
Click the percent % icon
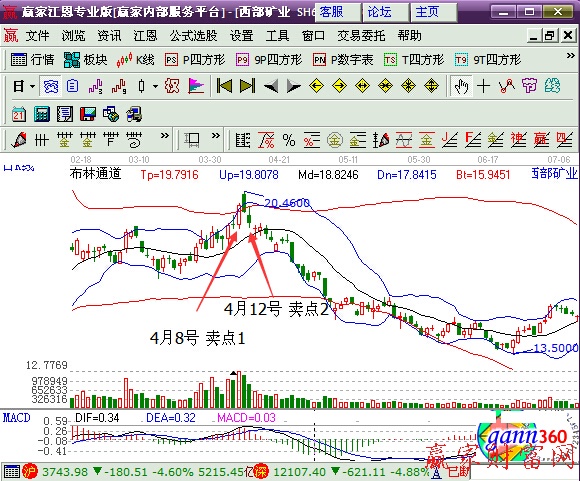pyautogui.click(x=289, y=140)
